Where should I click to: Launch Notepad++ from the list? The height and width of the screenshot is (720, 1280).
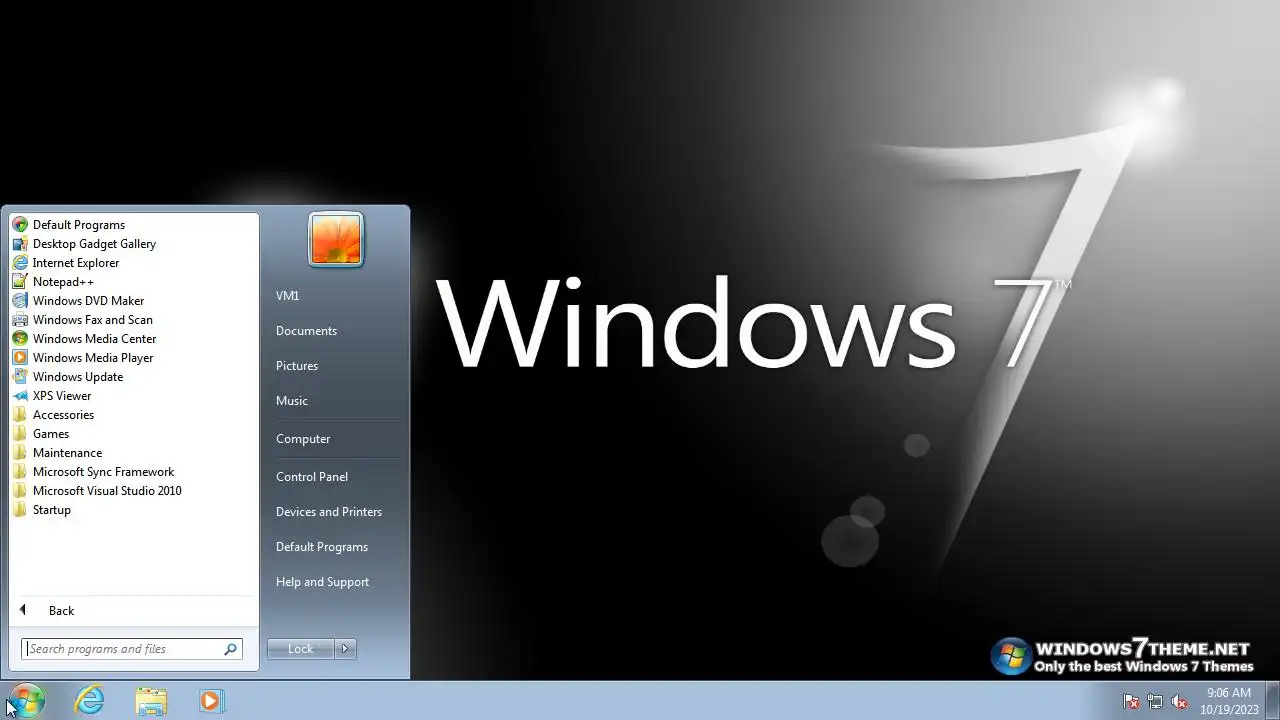point(63,282)
